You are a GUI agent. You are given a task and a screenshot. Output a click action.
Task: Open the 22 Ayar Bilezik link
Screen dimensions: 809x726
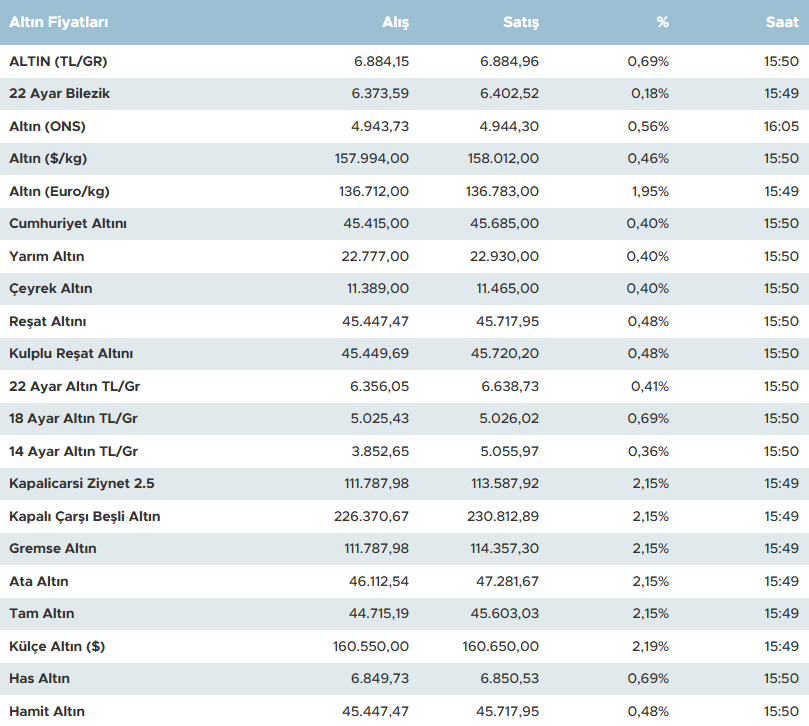coord(59,94)
